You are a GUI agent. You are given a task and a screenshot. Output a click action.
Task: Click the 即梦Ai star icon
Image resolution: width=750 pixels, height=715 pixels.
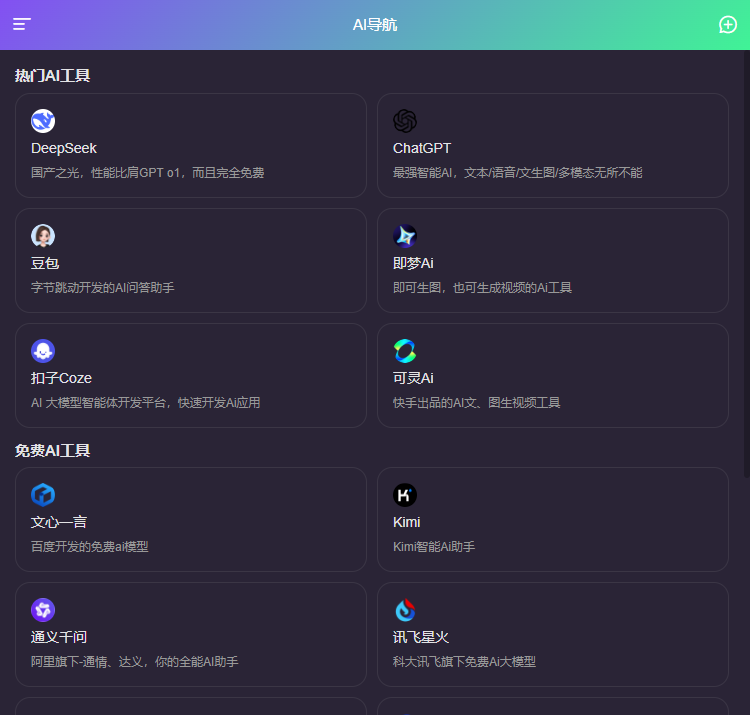tap(405, 236)
